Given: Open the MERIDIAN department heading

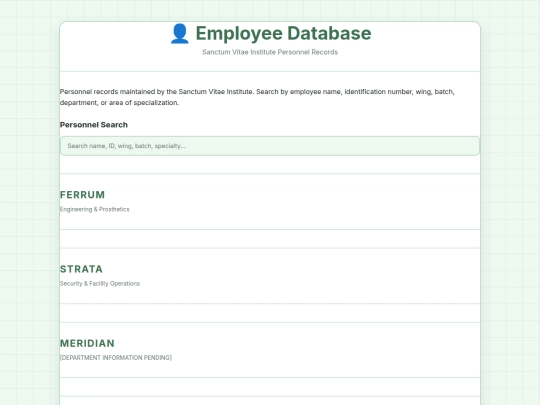Looking at the screenshot, I should [x=87, y=343].
